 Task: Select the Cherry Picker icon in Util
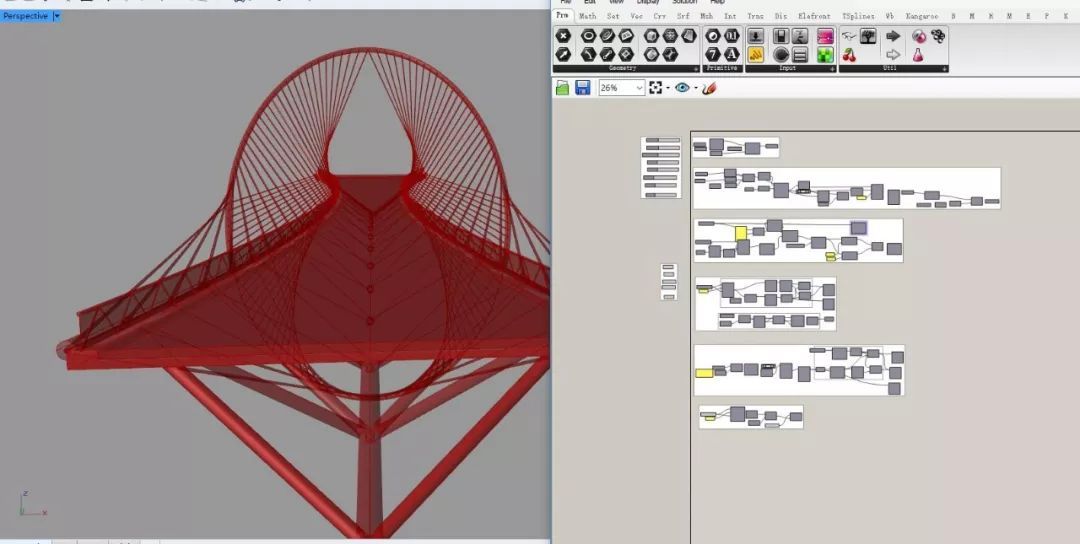849,54
